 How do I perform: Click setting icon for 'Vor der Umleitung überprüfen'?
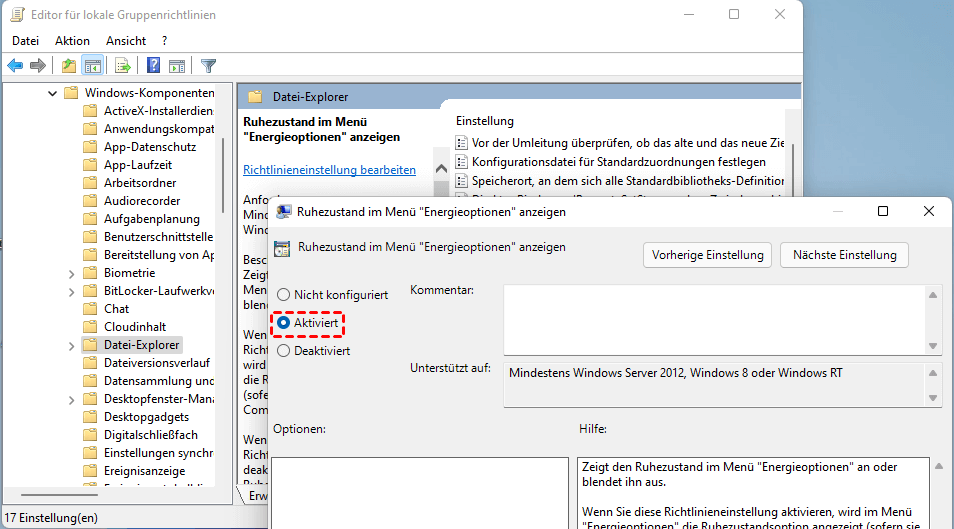point(461,143)
